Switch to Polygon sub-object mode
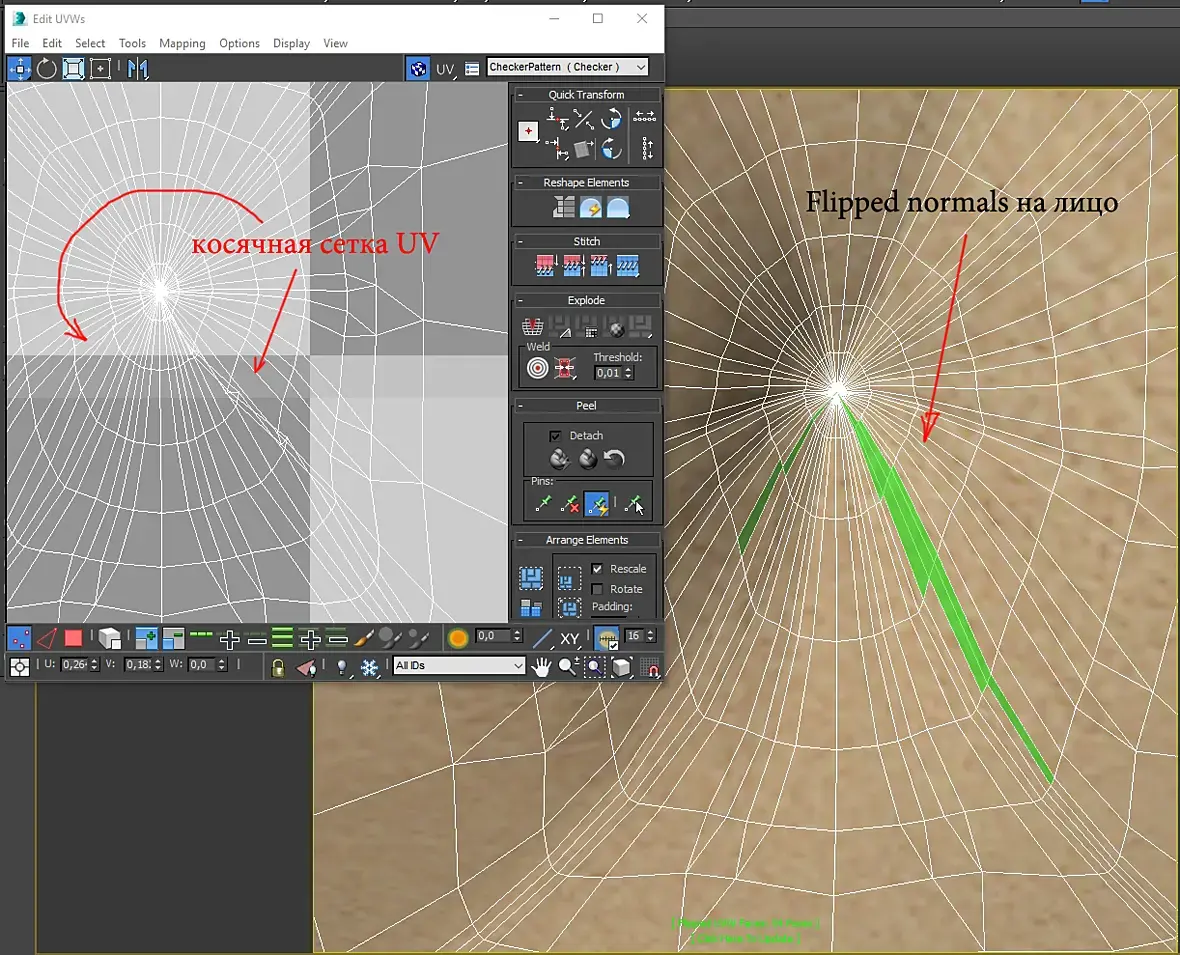The image size is (1180, 955). click(73, 638)
